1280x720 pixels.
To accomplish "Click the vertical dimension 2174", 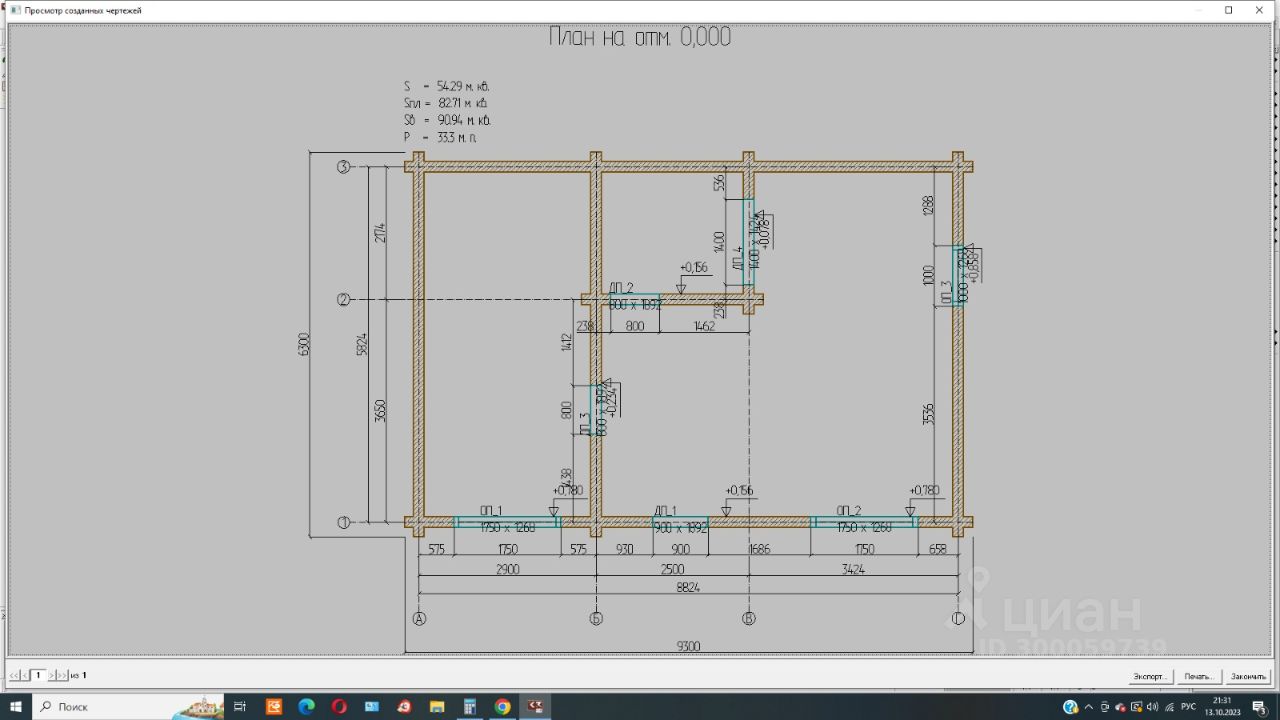I will click(380, 233).
